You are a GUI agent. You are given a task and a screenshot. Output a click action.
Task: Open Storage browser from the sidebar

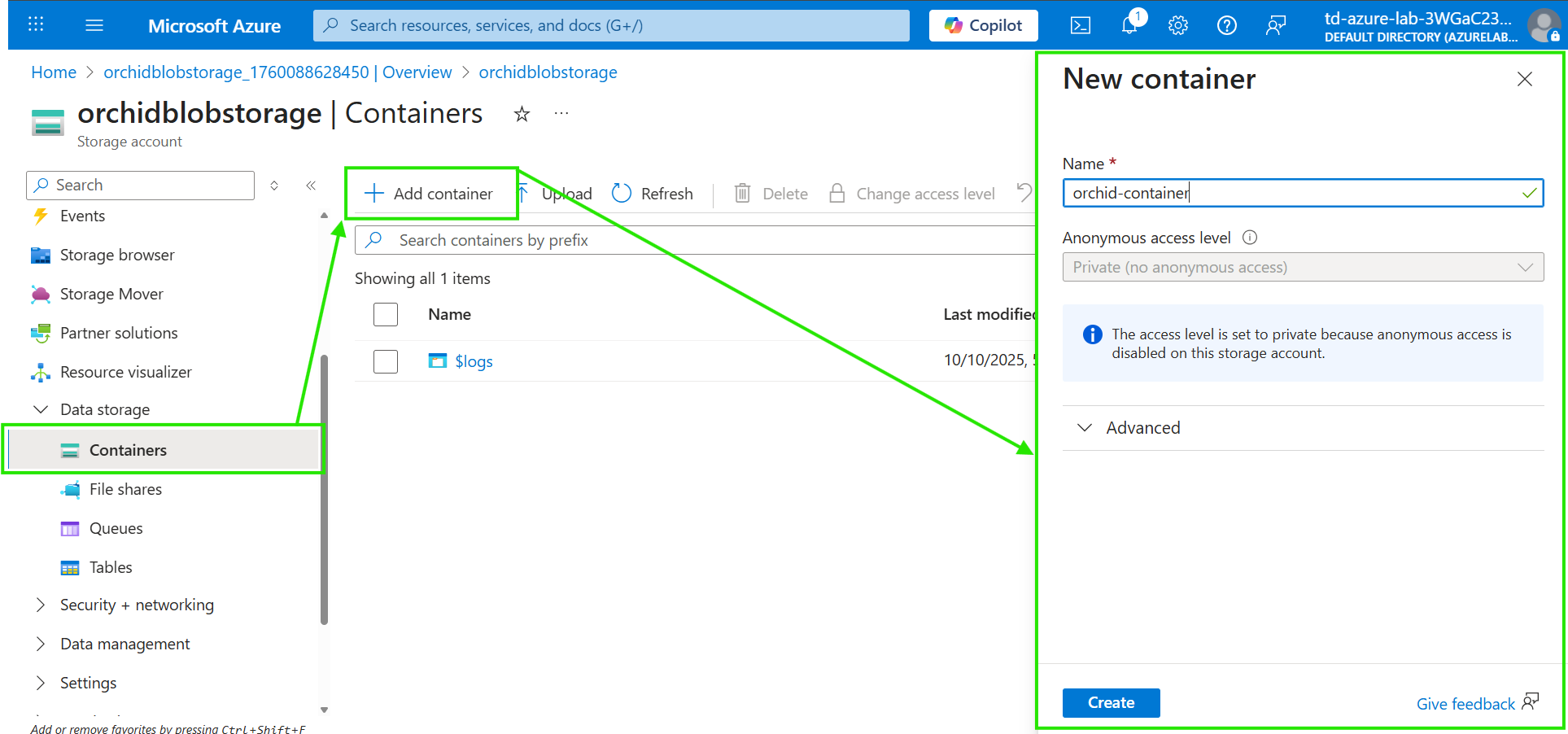click(x=117, y=255)
